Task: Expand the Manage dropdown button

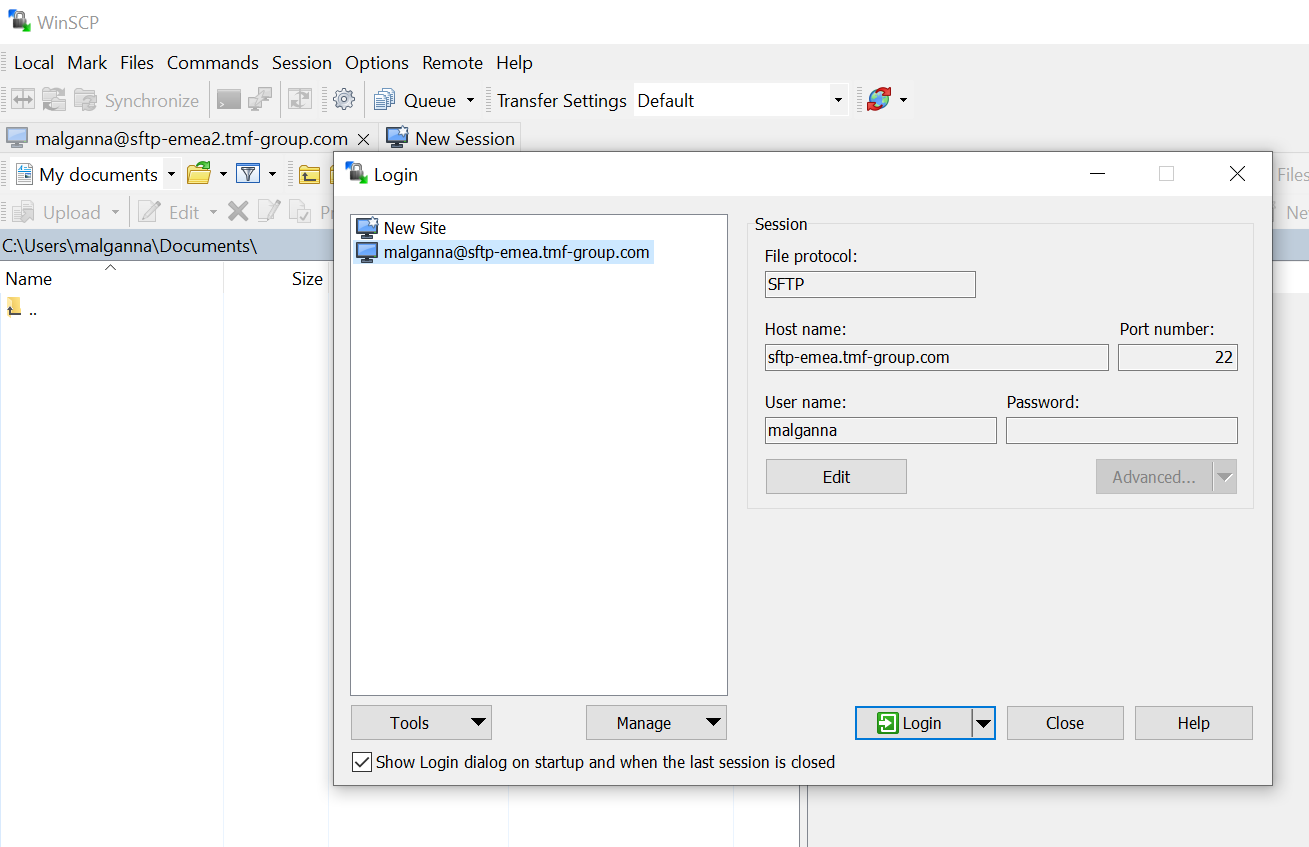Action: 656,723
